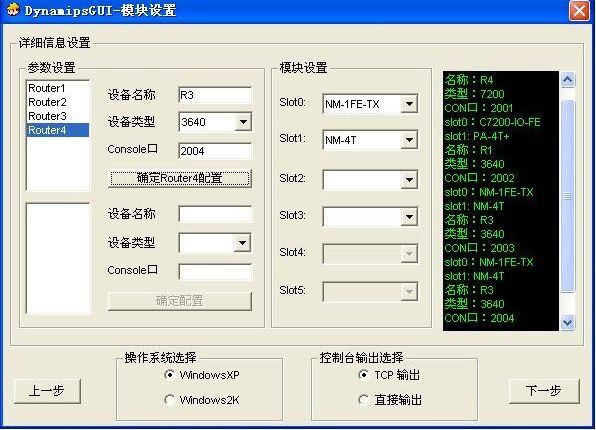Click the Console port field containing 2004

pyautogui.click(x=215, y=151)
